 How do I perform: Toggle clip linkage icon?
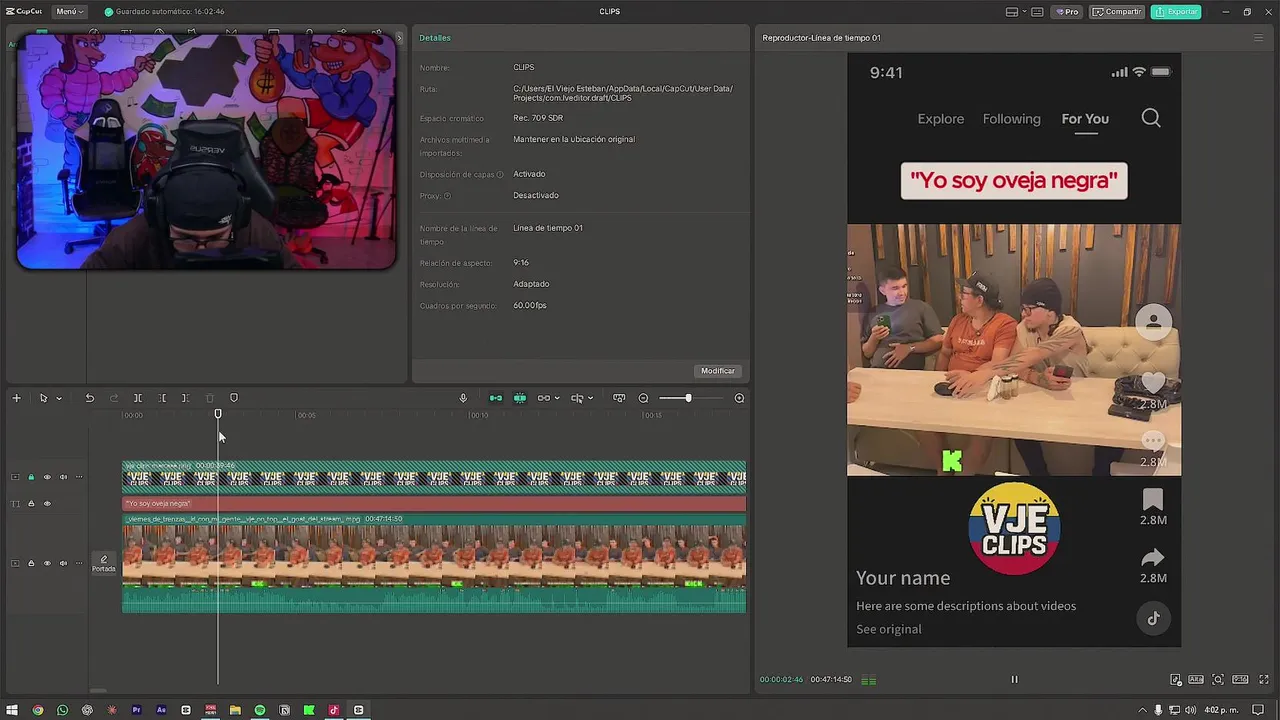[x=544, y=398]
